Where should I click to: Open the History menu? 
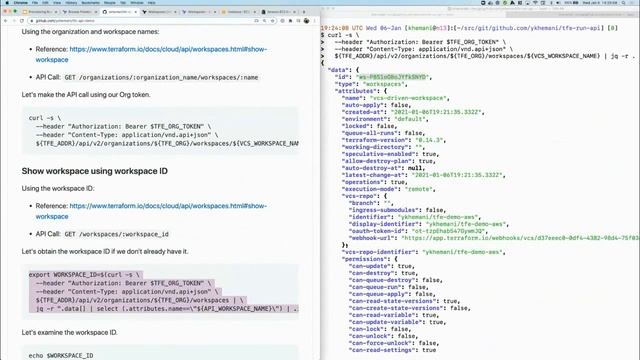(71, 2)
